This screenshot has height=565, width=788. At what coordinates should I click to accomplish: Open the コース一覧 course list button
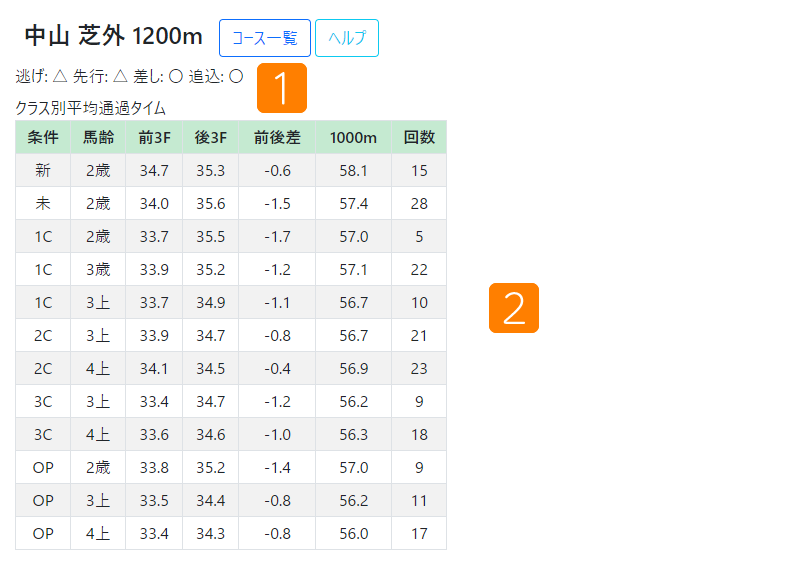pos(265,38)
